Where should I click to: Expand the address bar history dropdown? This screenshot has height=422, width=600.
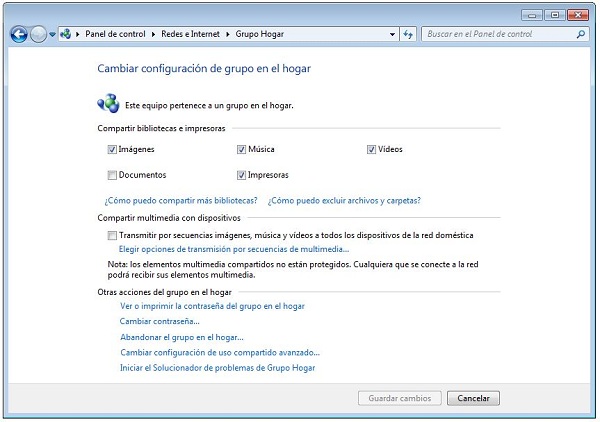point(390,34)
